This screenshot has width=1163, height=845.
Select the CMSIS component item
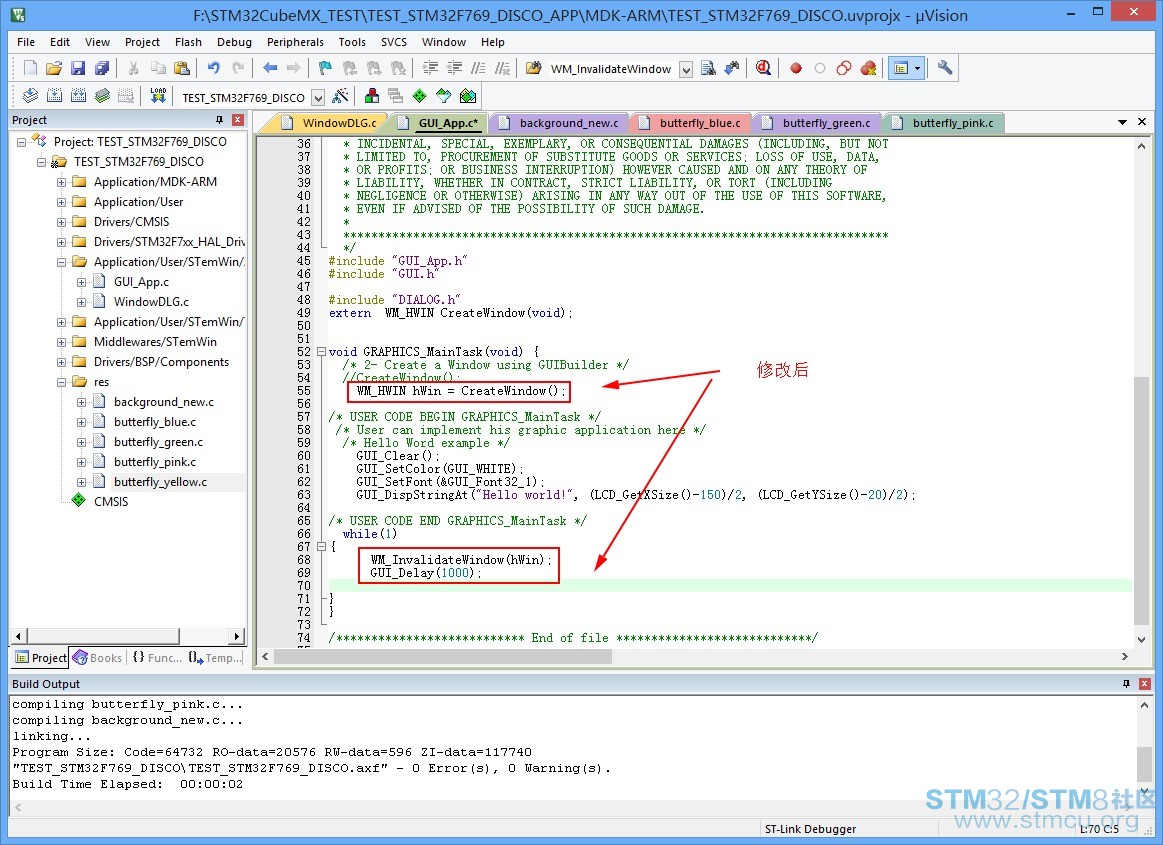tap(111, 502)
